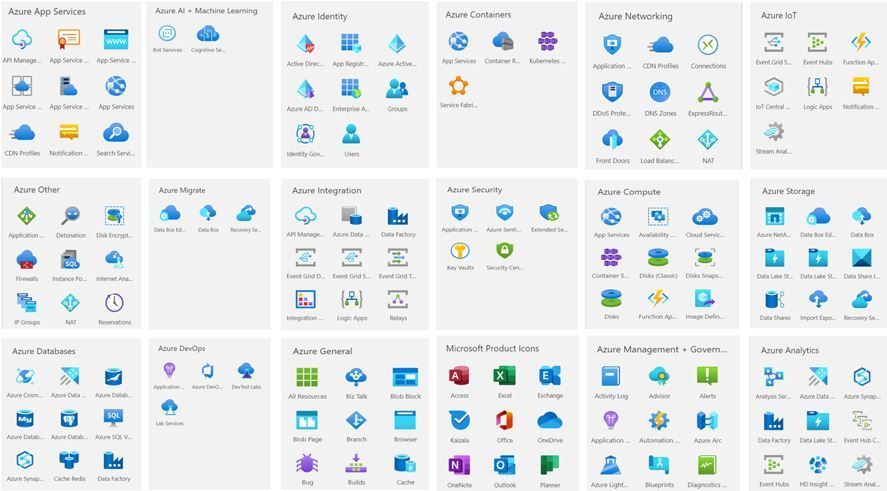Click the Event Hub Clusters icon
This screenshot has width=887, height=491.
[861, 420]
